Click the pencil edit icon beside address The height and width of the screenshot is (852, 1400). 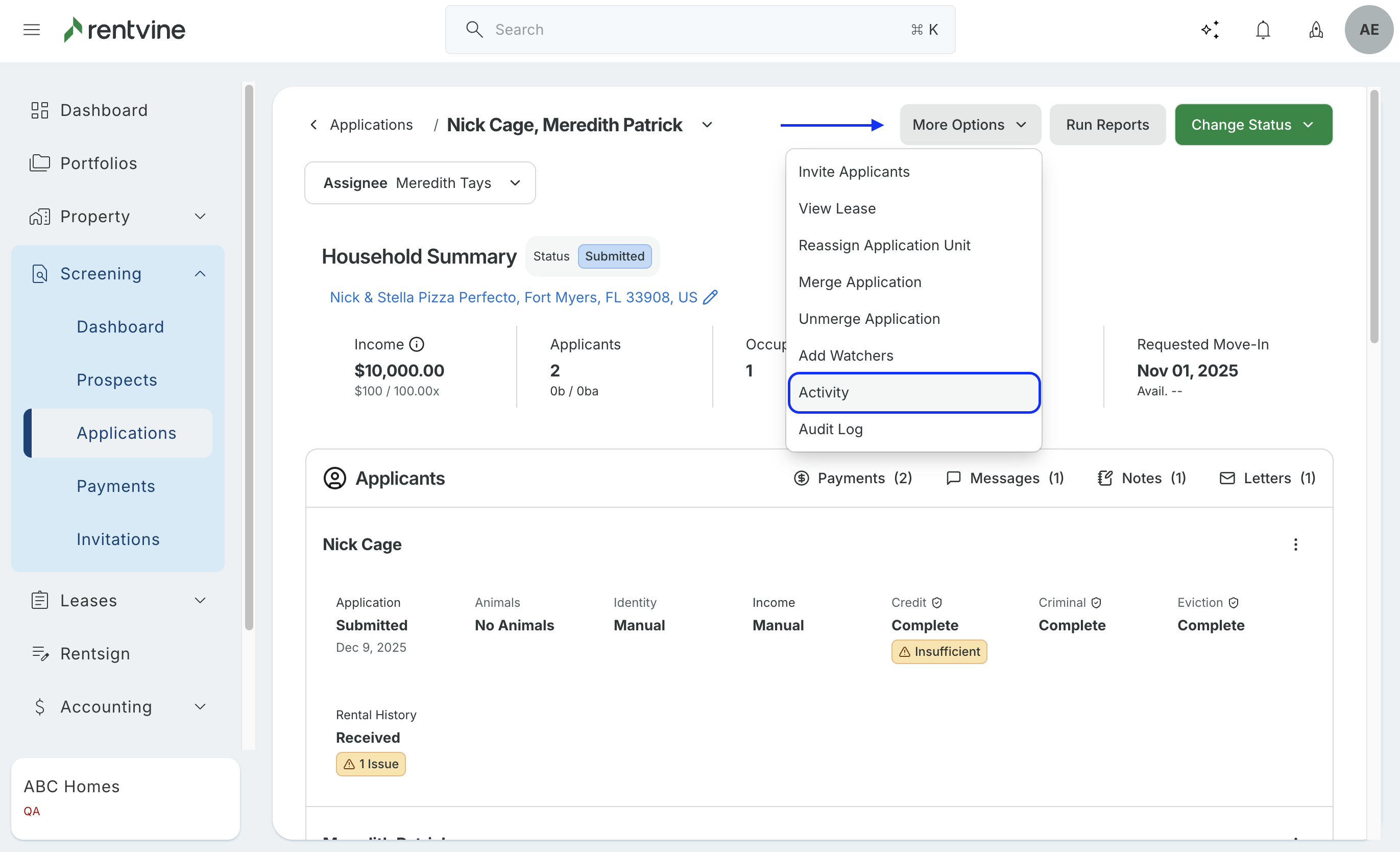(710, 297)
